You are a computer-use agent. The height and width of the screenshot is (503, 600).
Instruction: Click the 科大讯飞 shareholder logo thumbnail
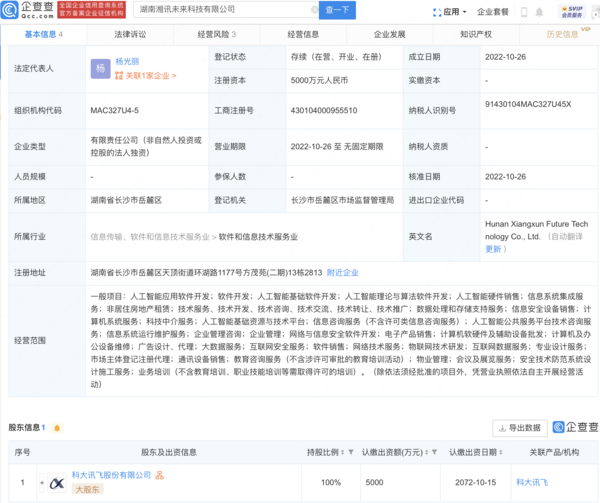click(x=57, y=483)
